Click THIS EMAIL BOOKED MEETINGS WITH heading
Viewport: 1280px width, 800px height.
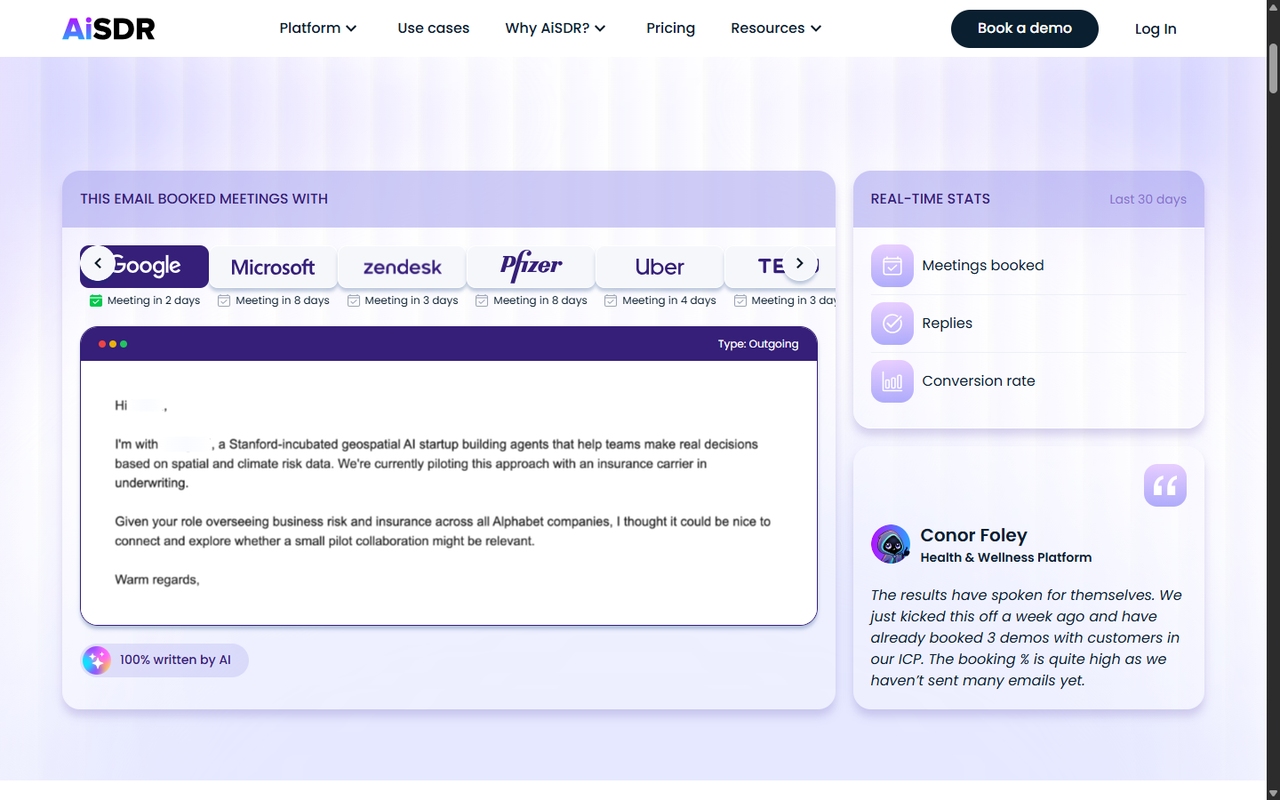coord(204,199)
